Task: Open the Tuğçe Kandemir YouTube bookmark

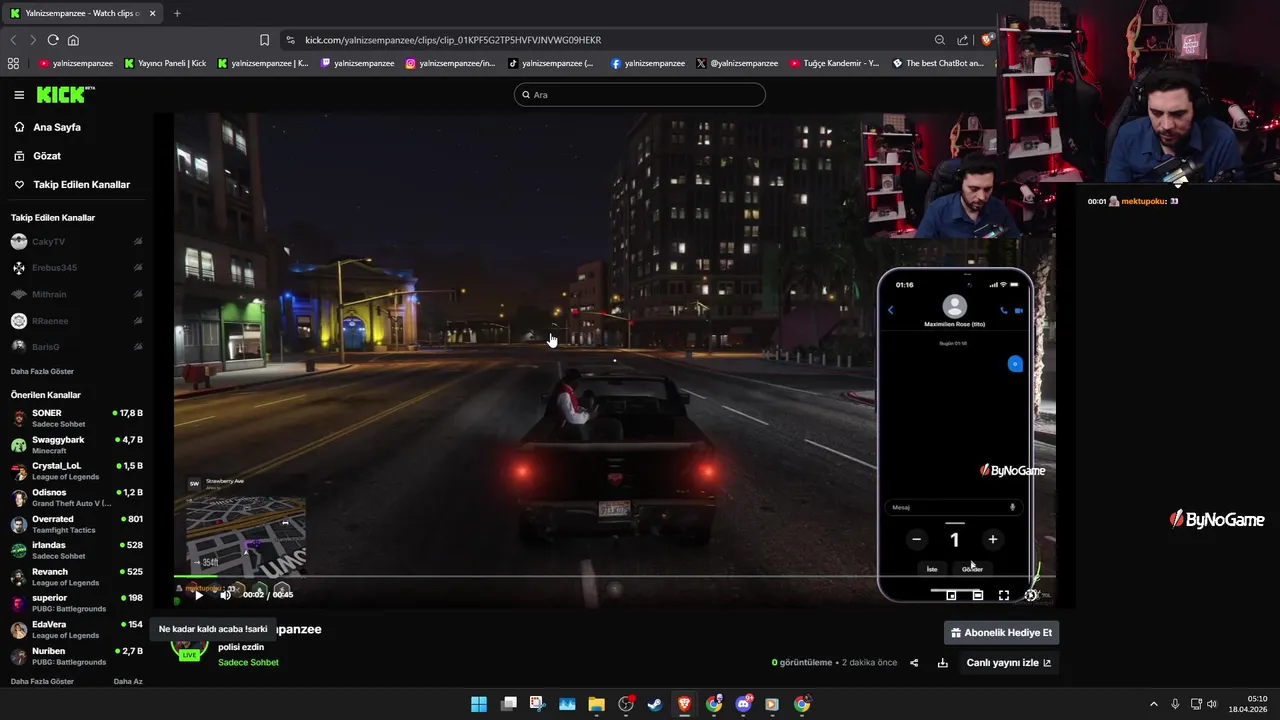Action: point(834,63)
